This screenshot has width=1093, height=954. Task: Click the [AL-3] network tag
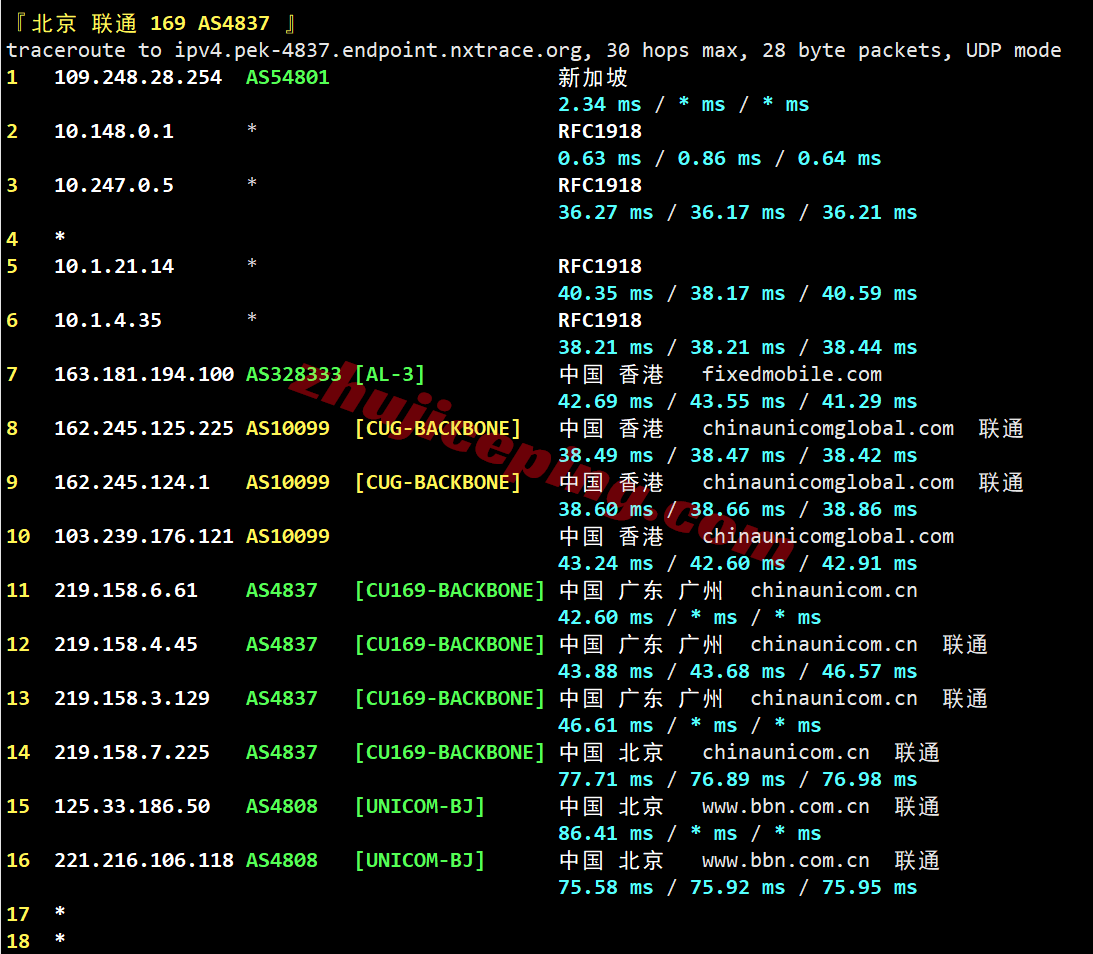pyautogui.click(x=390, y=374)
